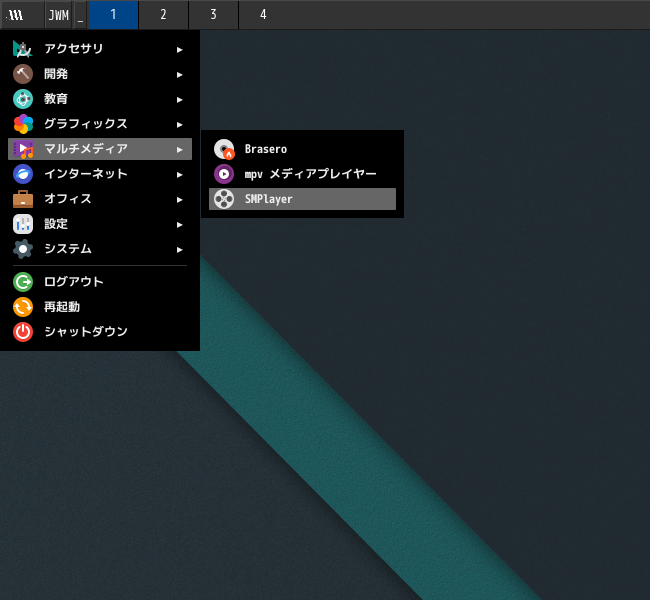Select the 教育 menu entry
Viewport: 650px width, 600px height.
coord(100,99)
